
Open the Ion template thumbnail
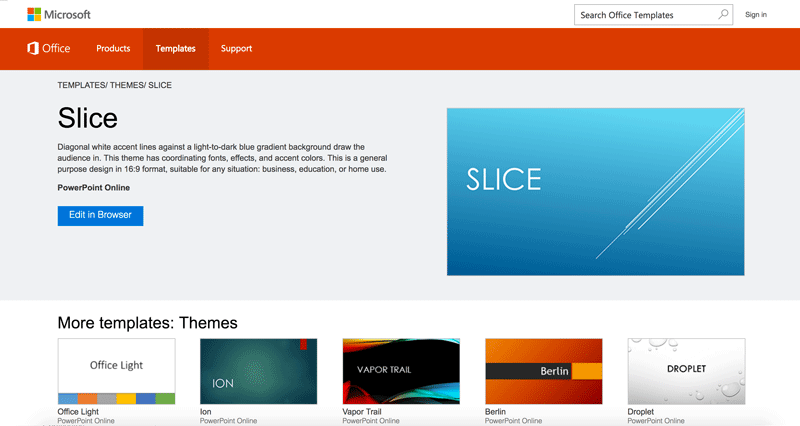click(x=258, y=371)
